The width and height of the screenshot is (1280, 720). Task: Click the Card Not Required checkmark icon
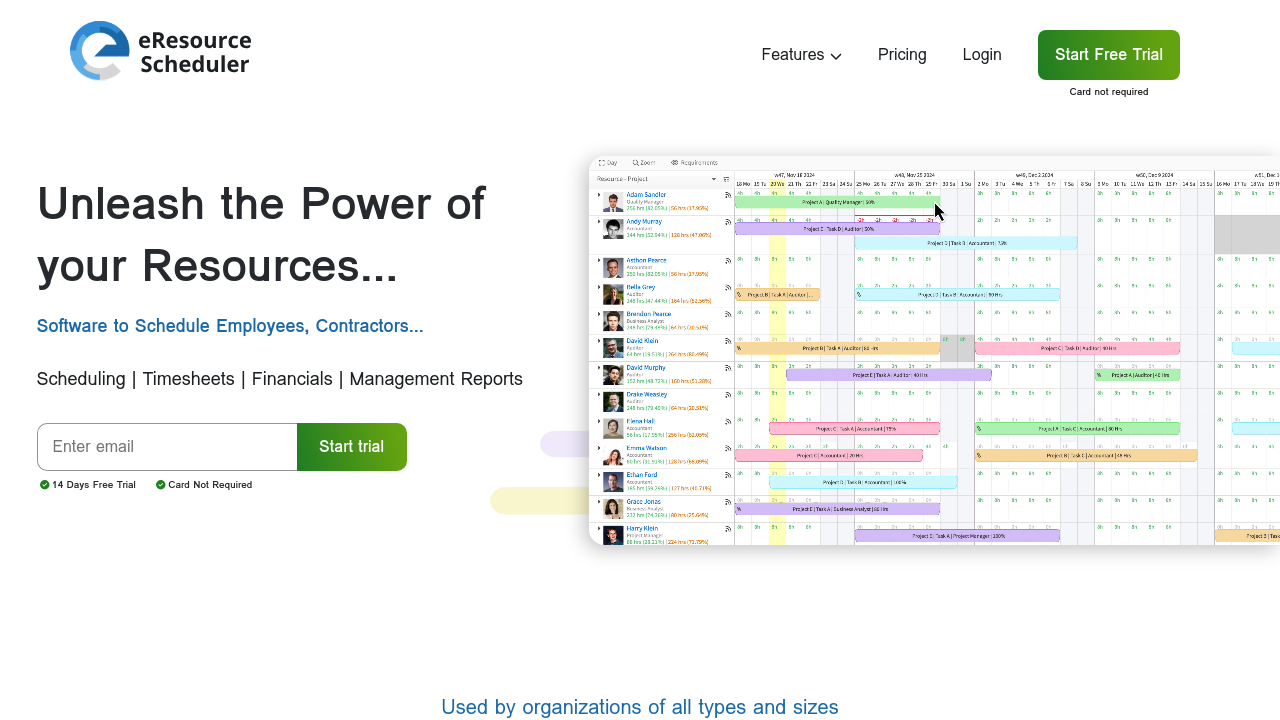point(161,485)
